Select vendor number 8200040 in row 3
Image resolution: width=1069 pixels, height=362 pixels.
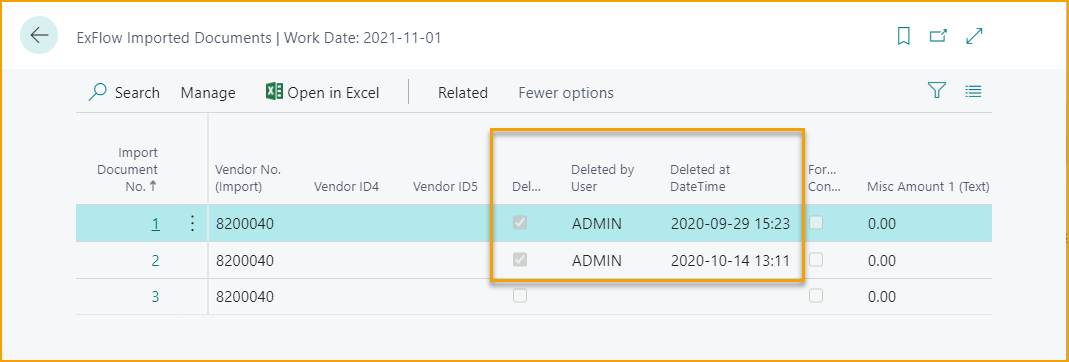[244, 297]
